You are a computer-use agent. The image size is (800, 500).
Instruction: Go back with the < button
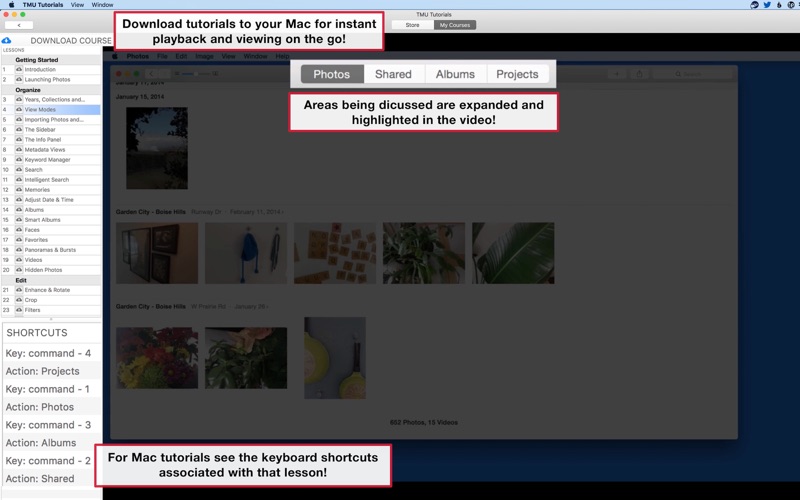pyautogui.click(x=19, y=25)
